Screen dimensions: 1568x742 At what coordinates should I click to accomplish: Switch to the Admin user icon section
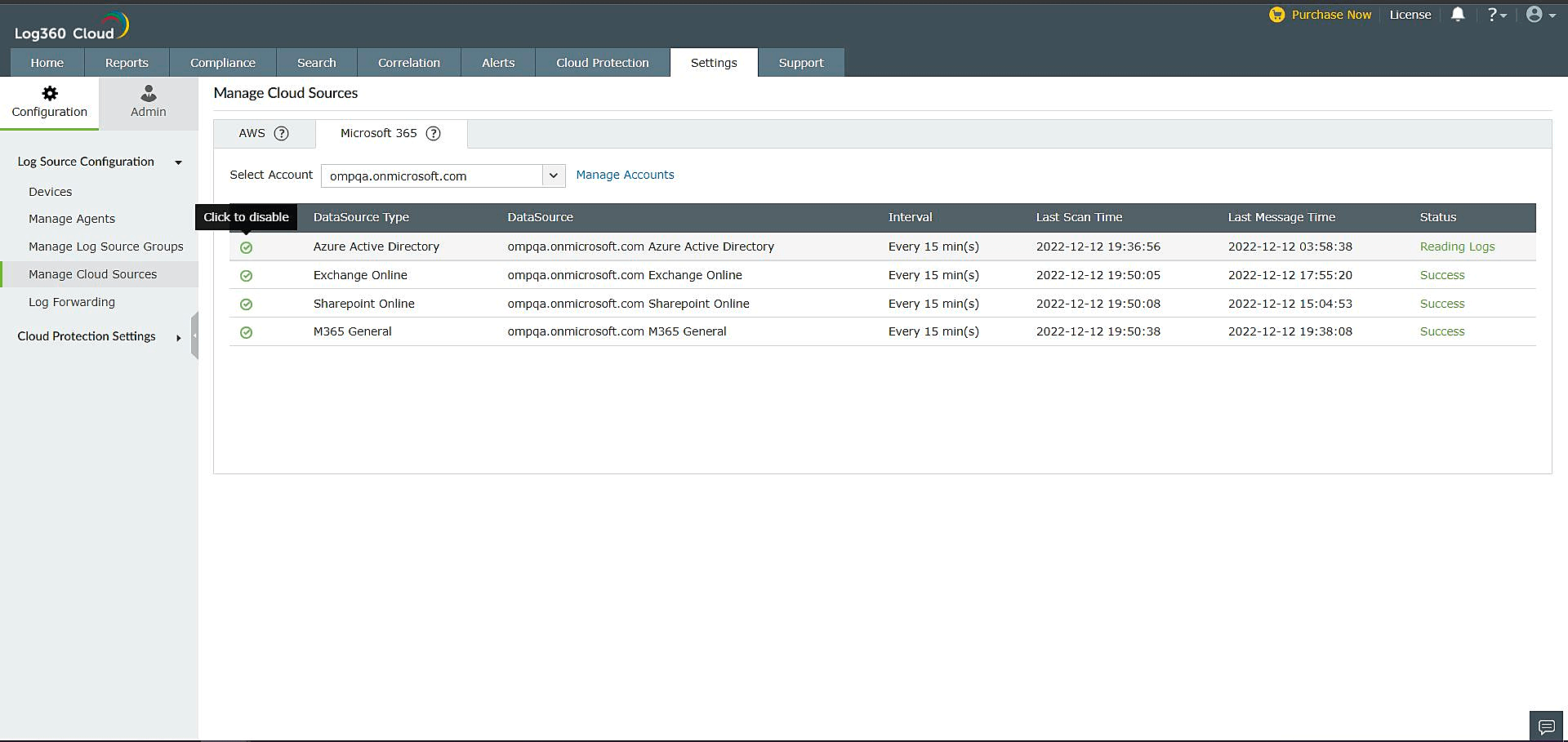[x=149, y=94]
